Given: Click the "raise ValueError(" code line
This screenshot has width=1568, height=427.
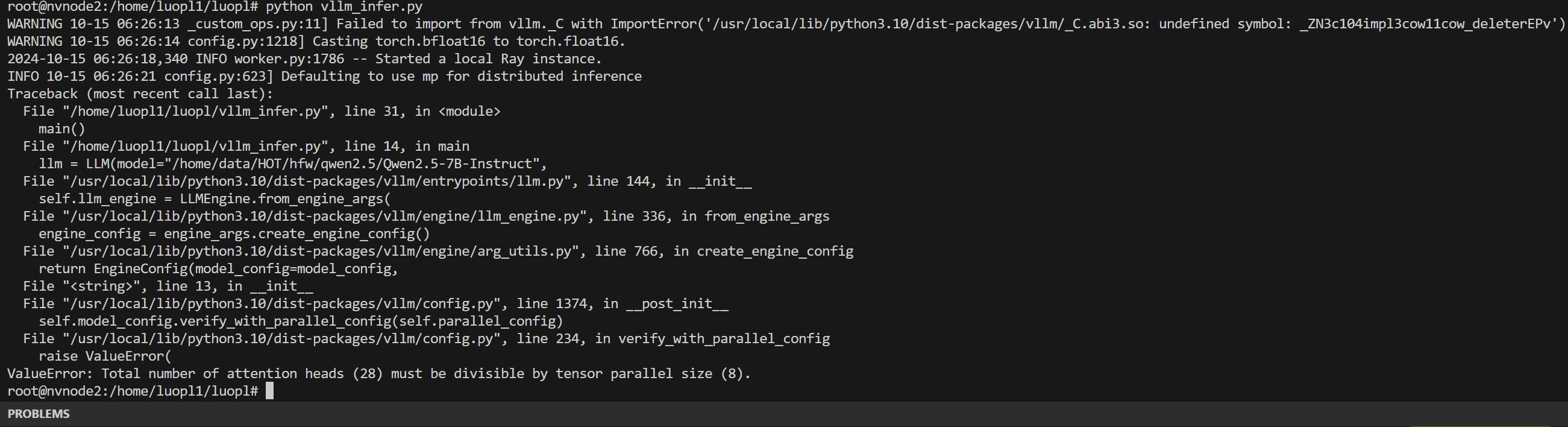Looking at the screenshot, I should click(105, 356).
